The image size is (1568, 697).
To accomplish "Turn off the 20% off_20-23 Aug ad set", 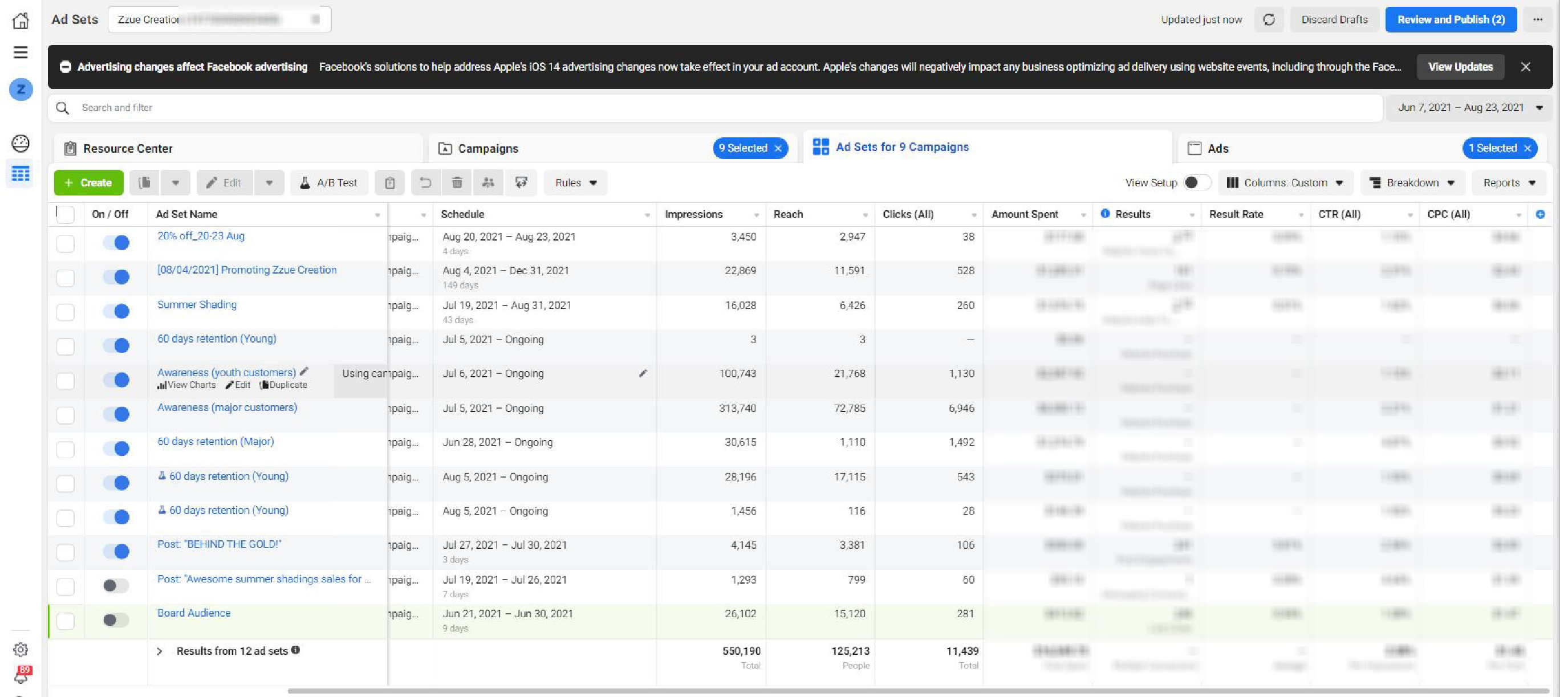I will 116,243.
